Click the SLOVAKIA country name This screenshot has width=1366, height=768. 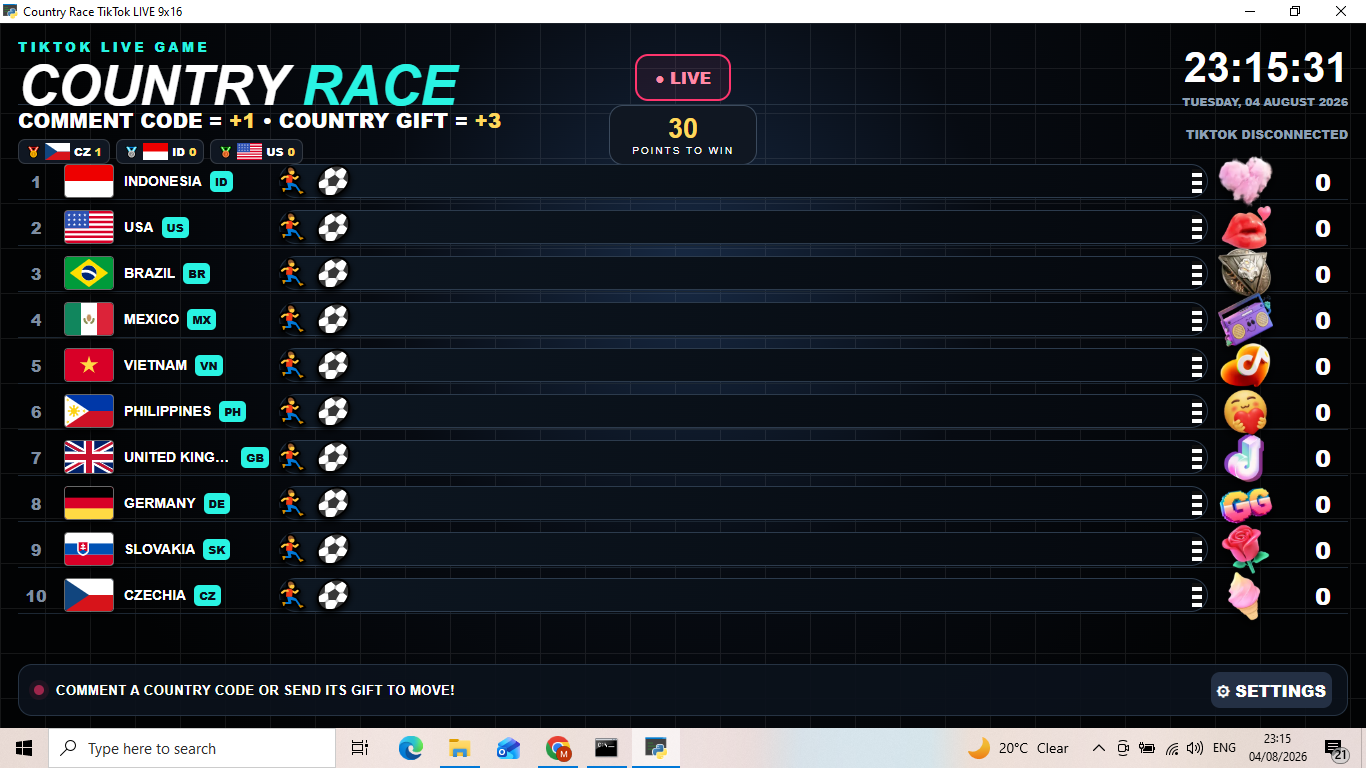[160, 549]
